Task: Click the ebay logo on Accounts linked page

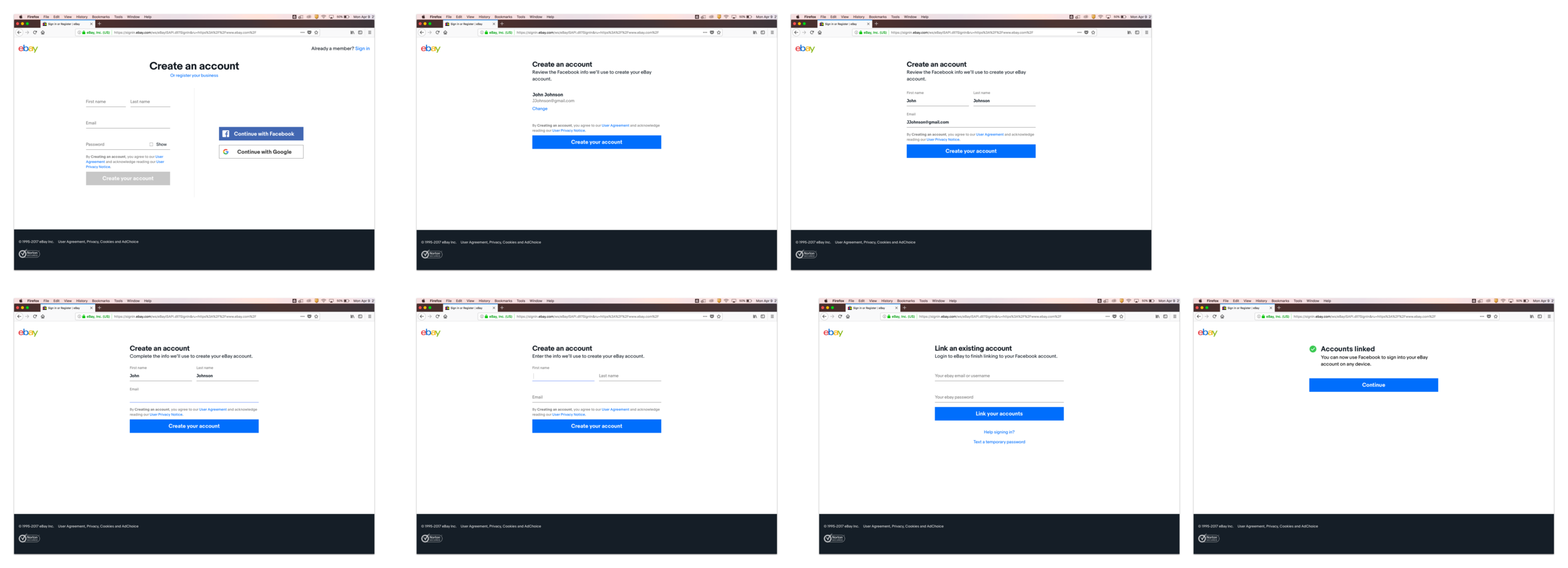Action: [x=1207, y=332]
